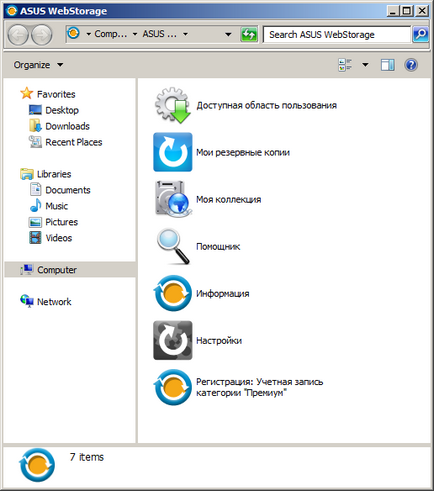Click the Мои резервные копии label
The height and width of the screenshot is (491, 434).
click(243, 152)
